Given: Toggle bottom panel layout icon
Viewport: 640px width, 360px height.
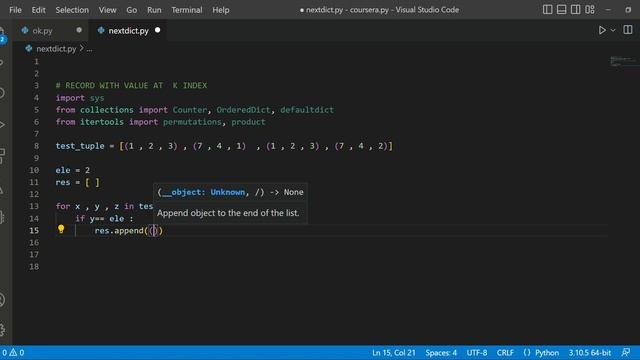Looking at the screenshot, I should click(562, 9).
